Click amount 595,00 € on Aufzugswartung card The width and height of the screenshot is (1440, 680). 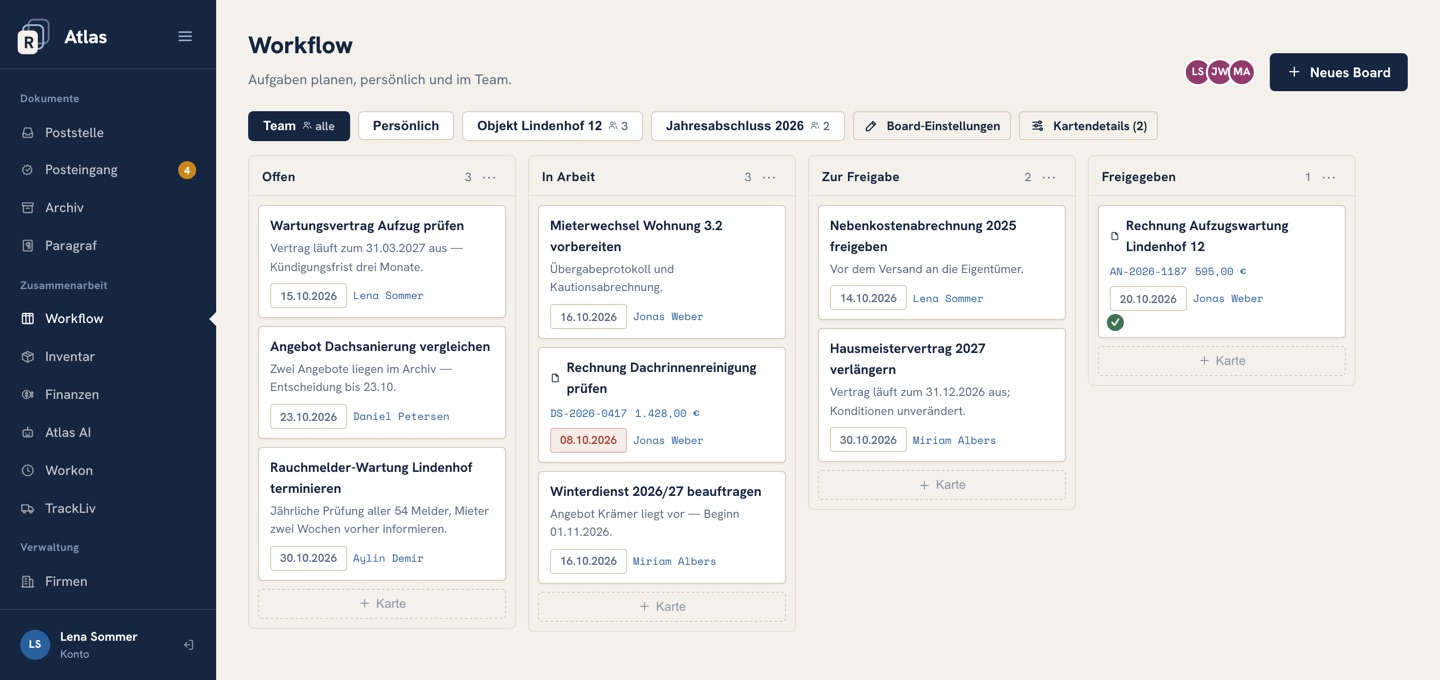click(x=1220, y=271)
